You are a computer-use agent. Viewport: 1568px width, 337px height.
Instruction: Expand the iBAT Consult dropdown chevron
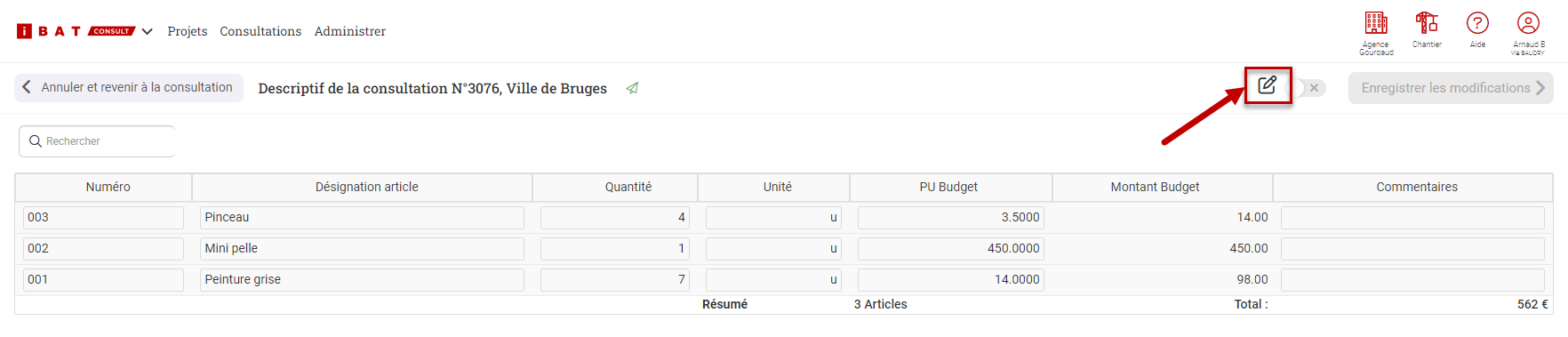148,31
